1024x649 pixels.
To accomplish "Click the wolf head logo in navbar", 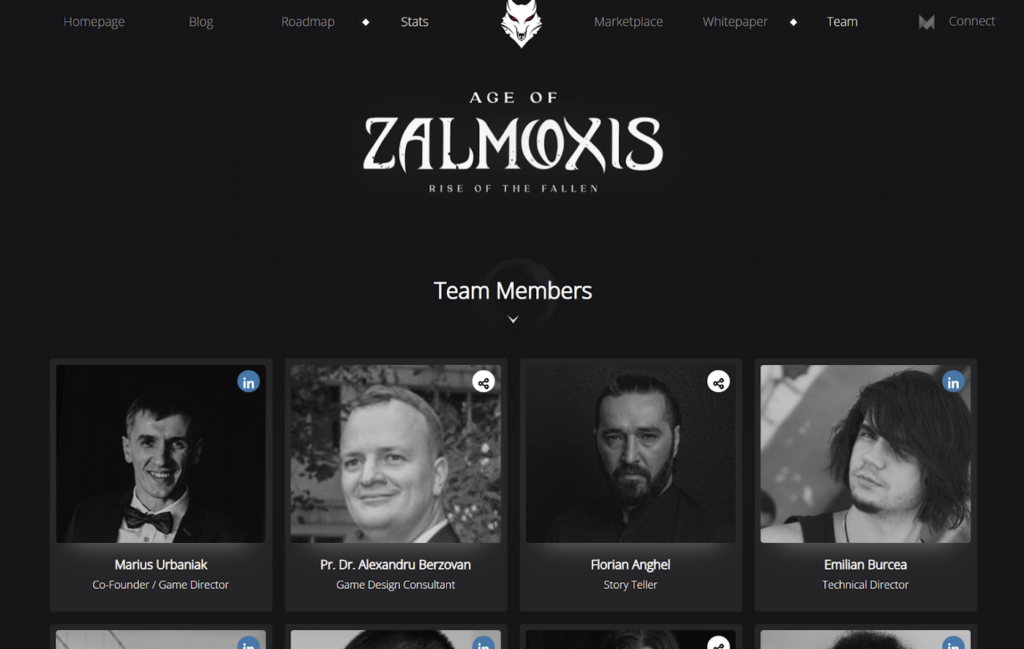I will tap(521, 23).
